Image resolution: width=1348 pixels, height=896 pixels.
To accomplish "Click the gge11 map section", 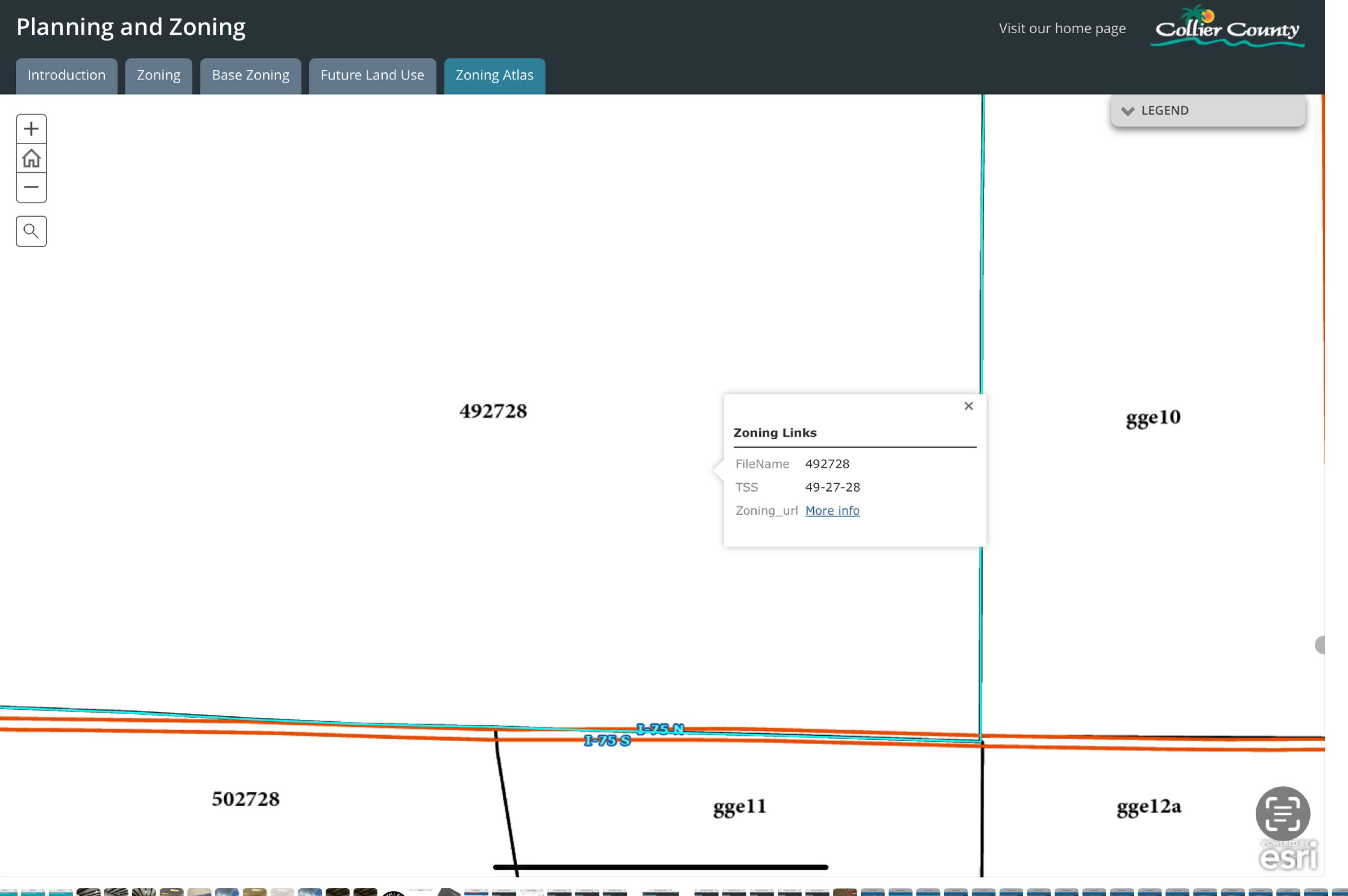I will click(x=739, y=806).
